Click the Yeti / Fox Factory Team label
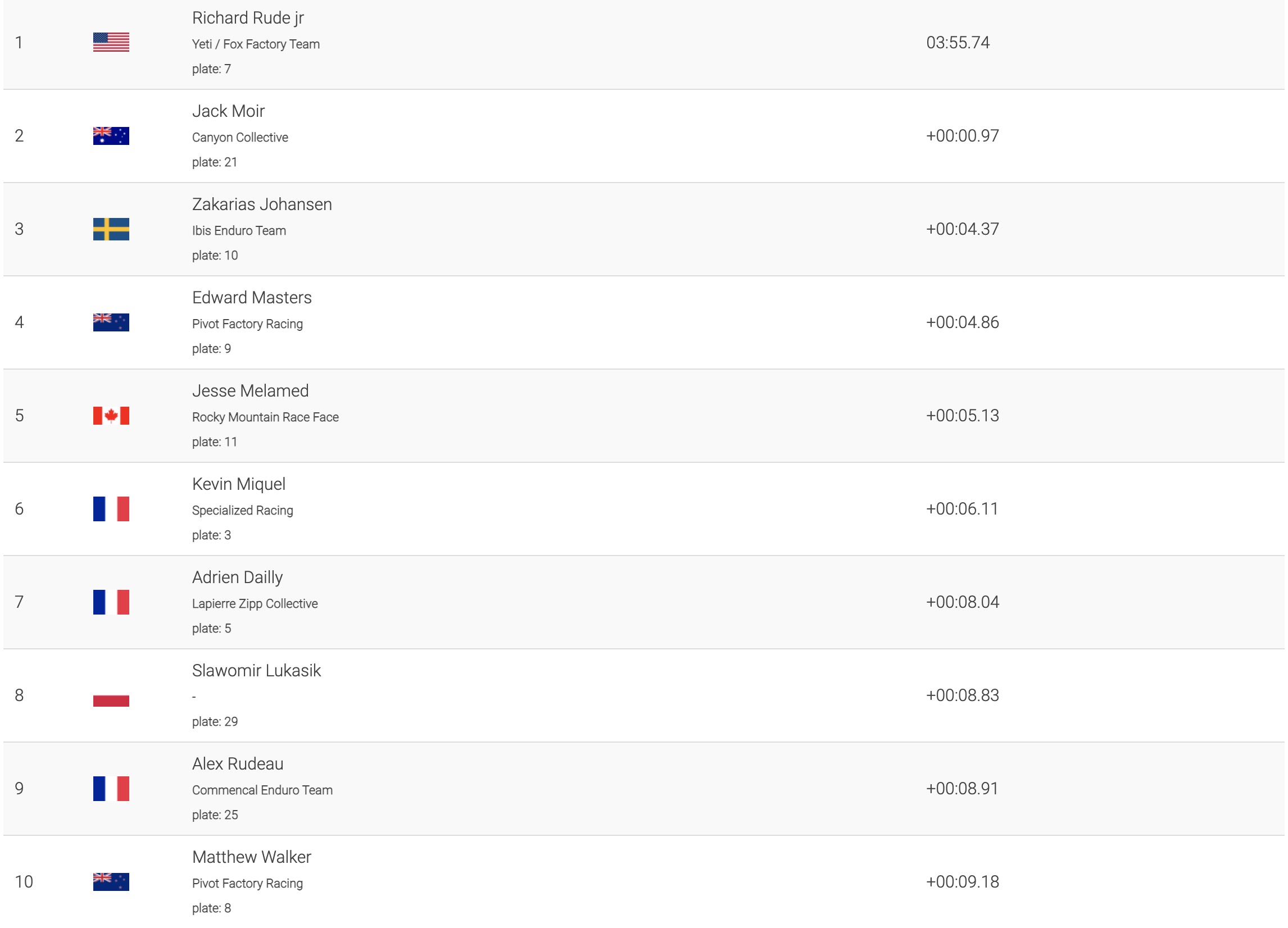 [x=256, y=44]
